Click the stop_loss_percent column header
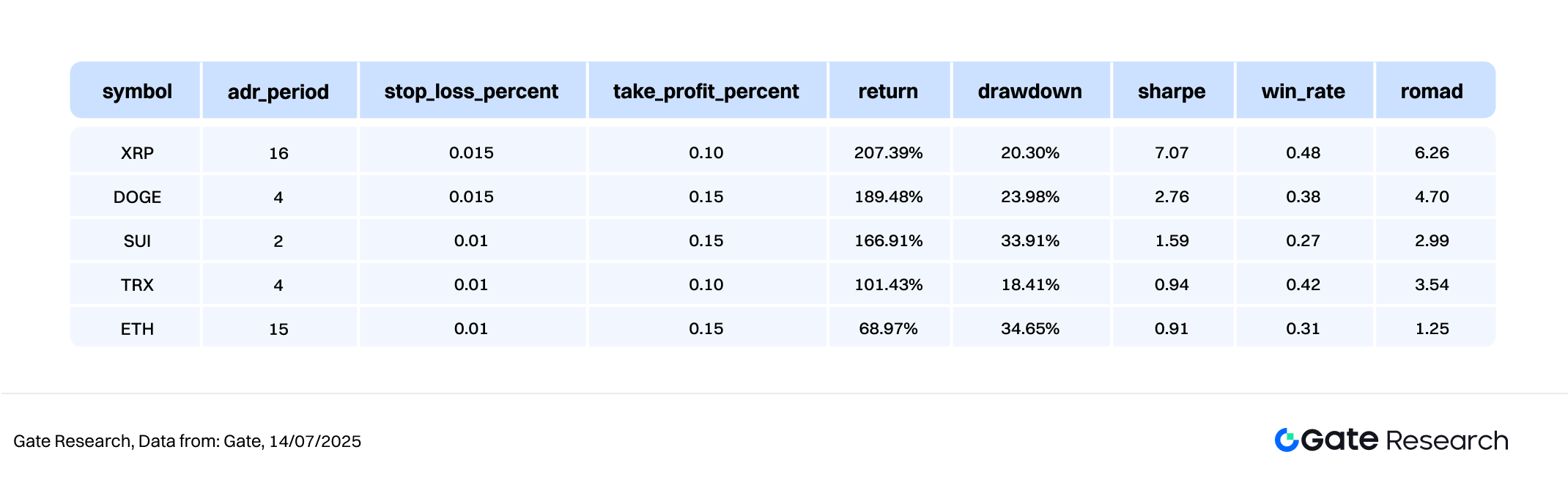 (471, 91)
